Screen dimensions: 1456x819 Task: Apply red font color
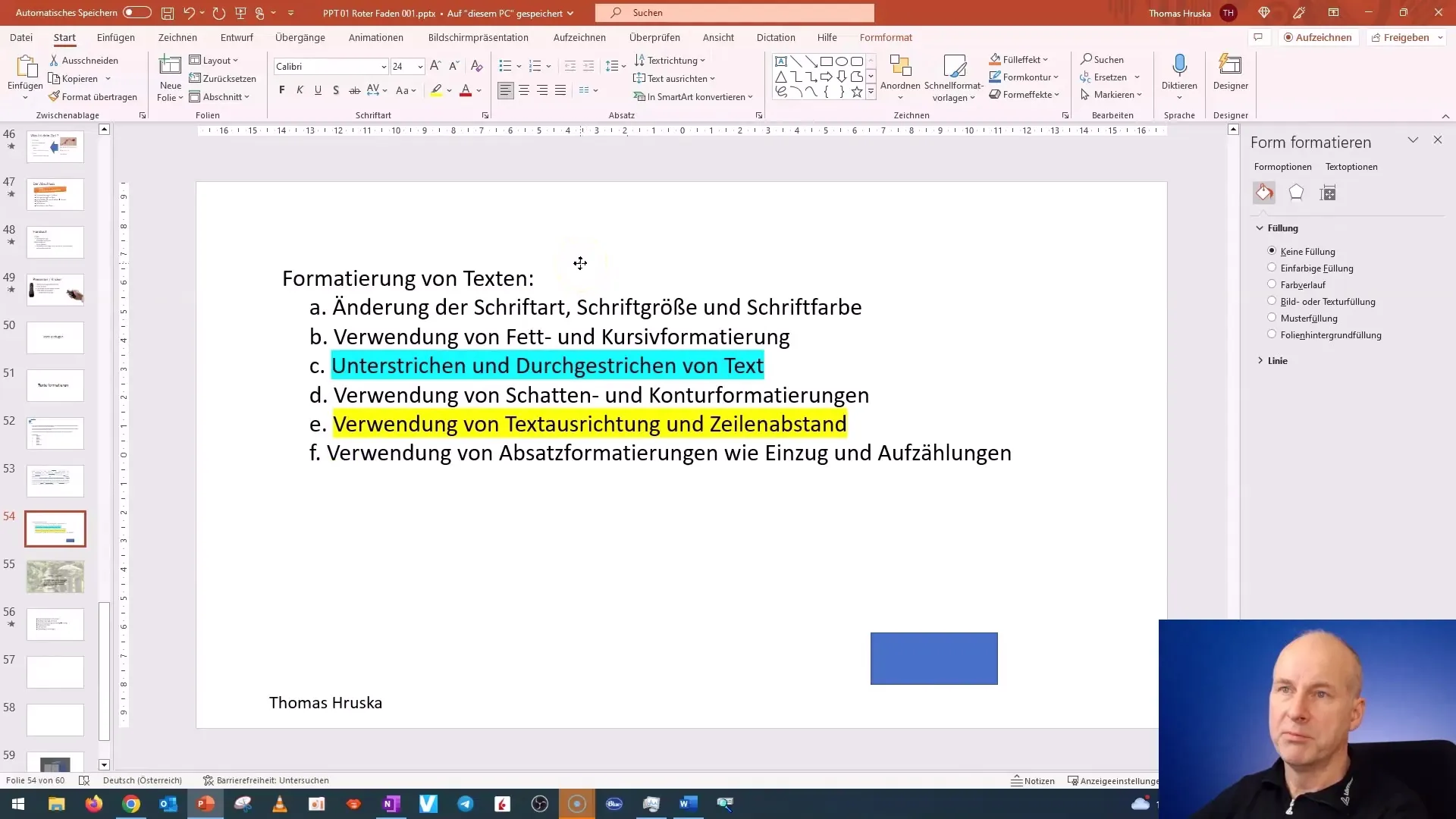[466, 90]
